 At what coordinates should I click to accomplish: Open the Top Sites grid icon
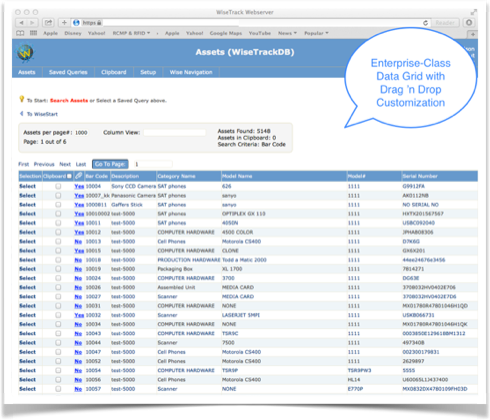(x=33, y=33)
